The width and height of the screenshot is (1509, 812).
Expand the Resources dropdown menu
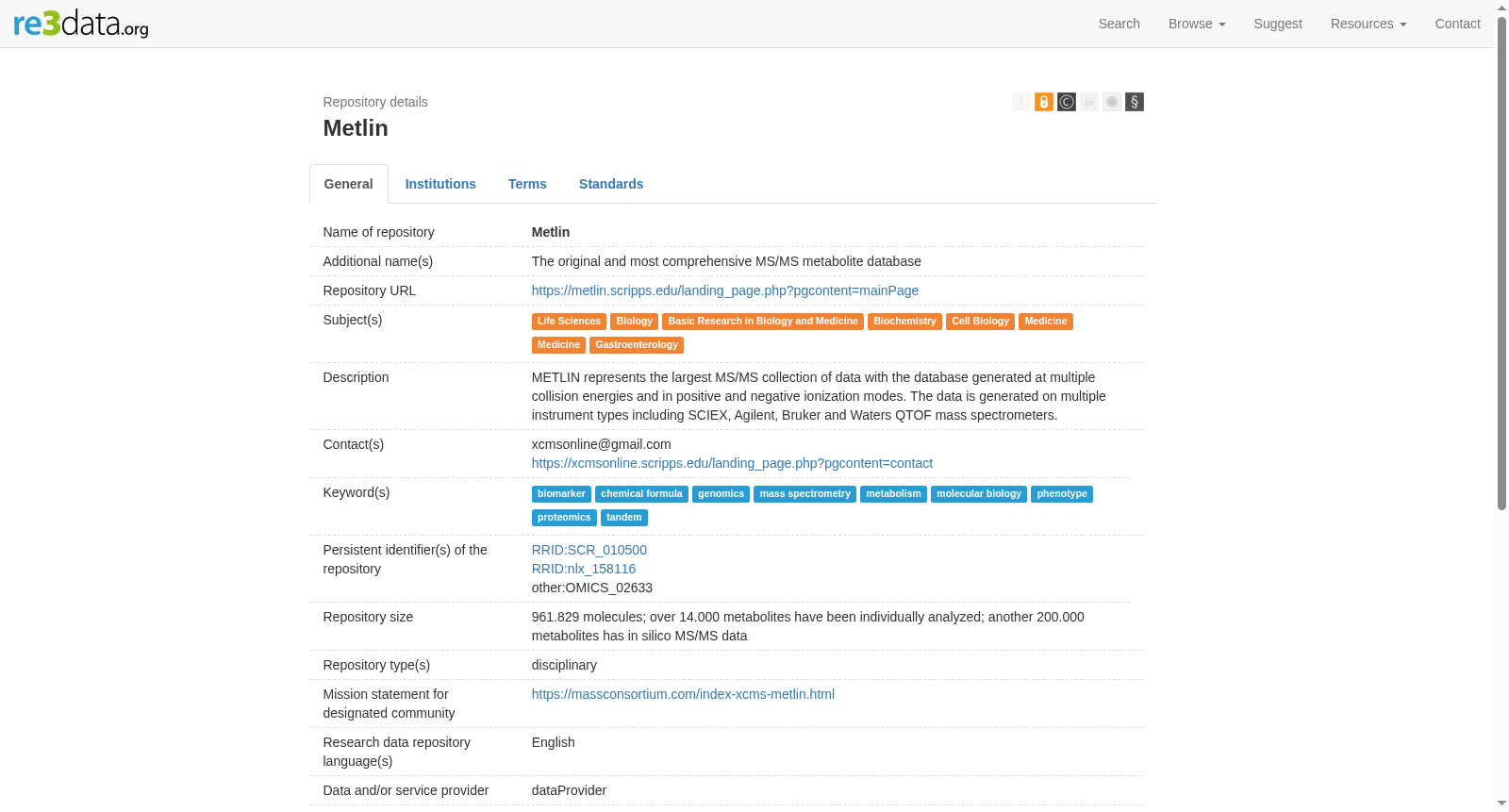coord(1368,24)
